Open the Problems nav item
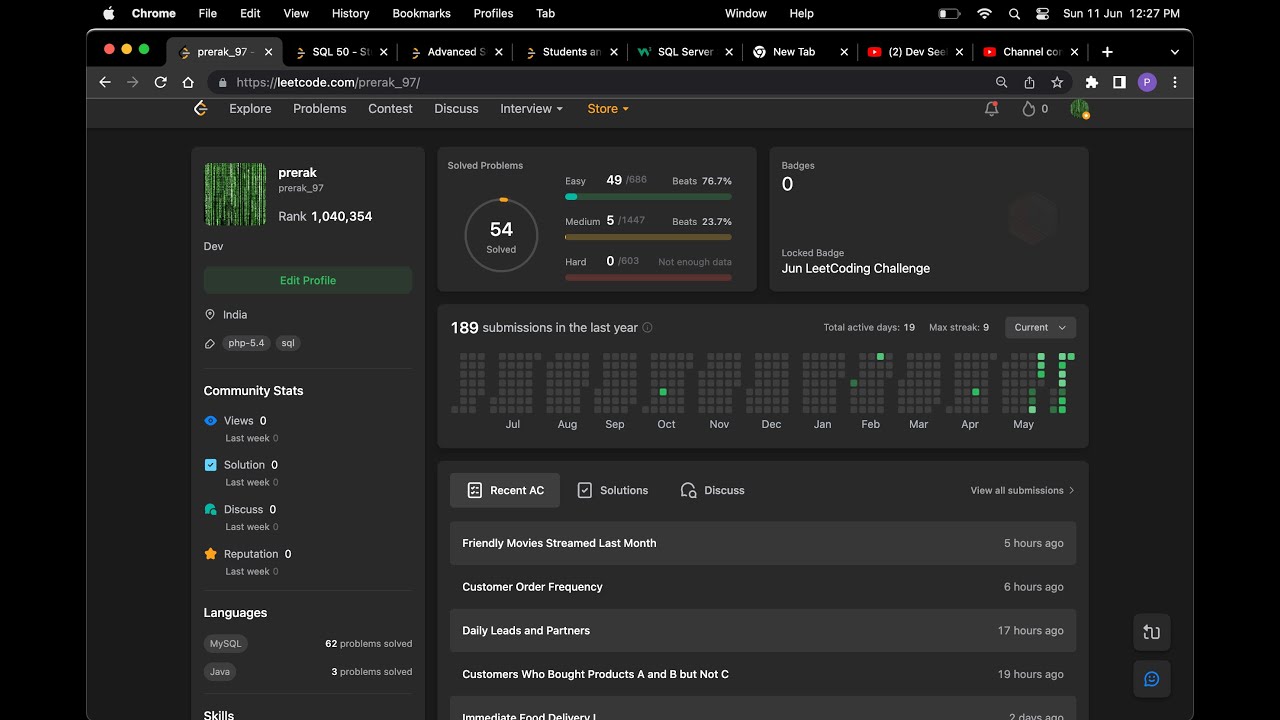 [320, 109]
